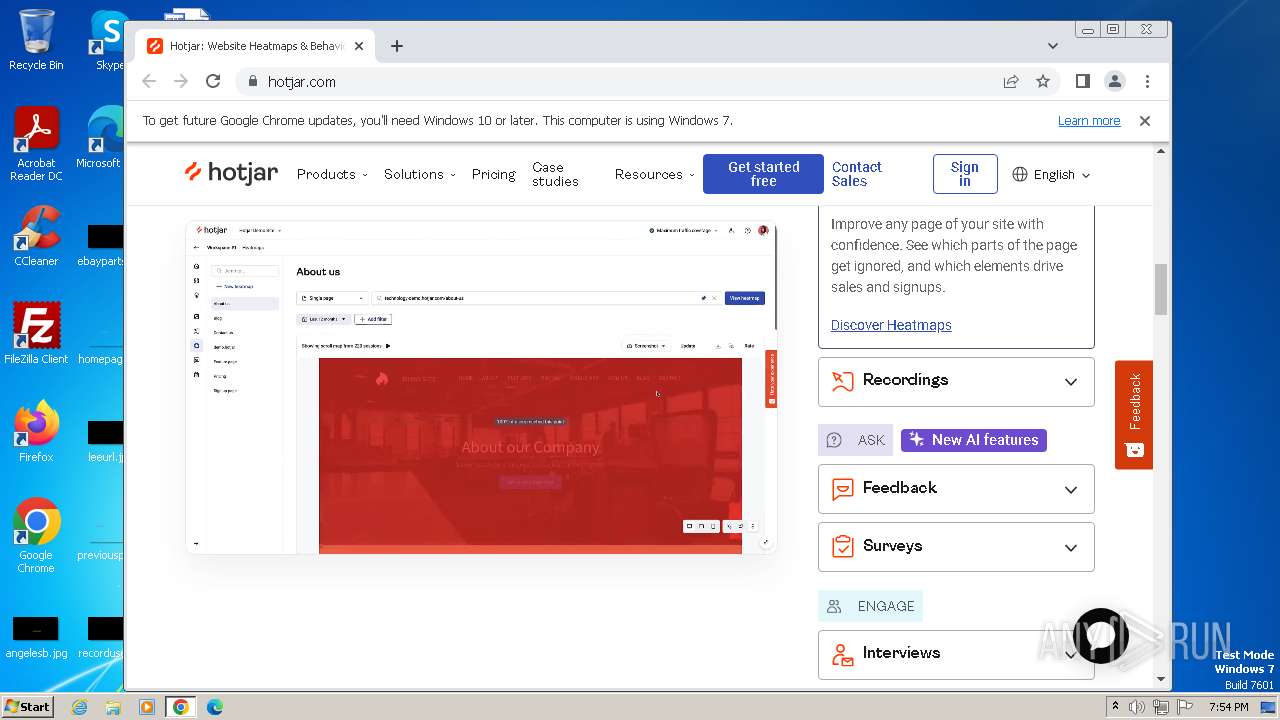The height and width of the screenshot is (720, 1280).
Task: Click the volume icon in system tray
Action: [1137, 707]
